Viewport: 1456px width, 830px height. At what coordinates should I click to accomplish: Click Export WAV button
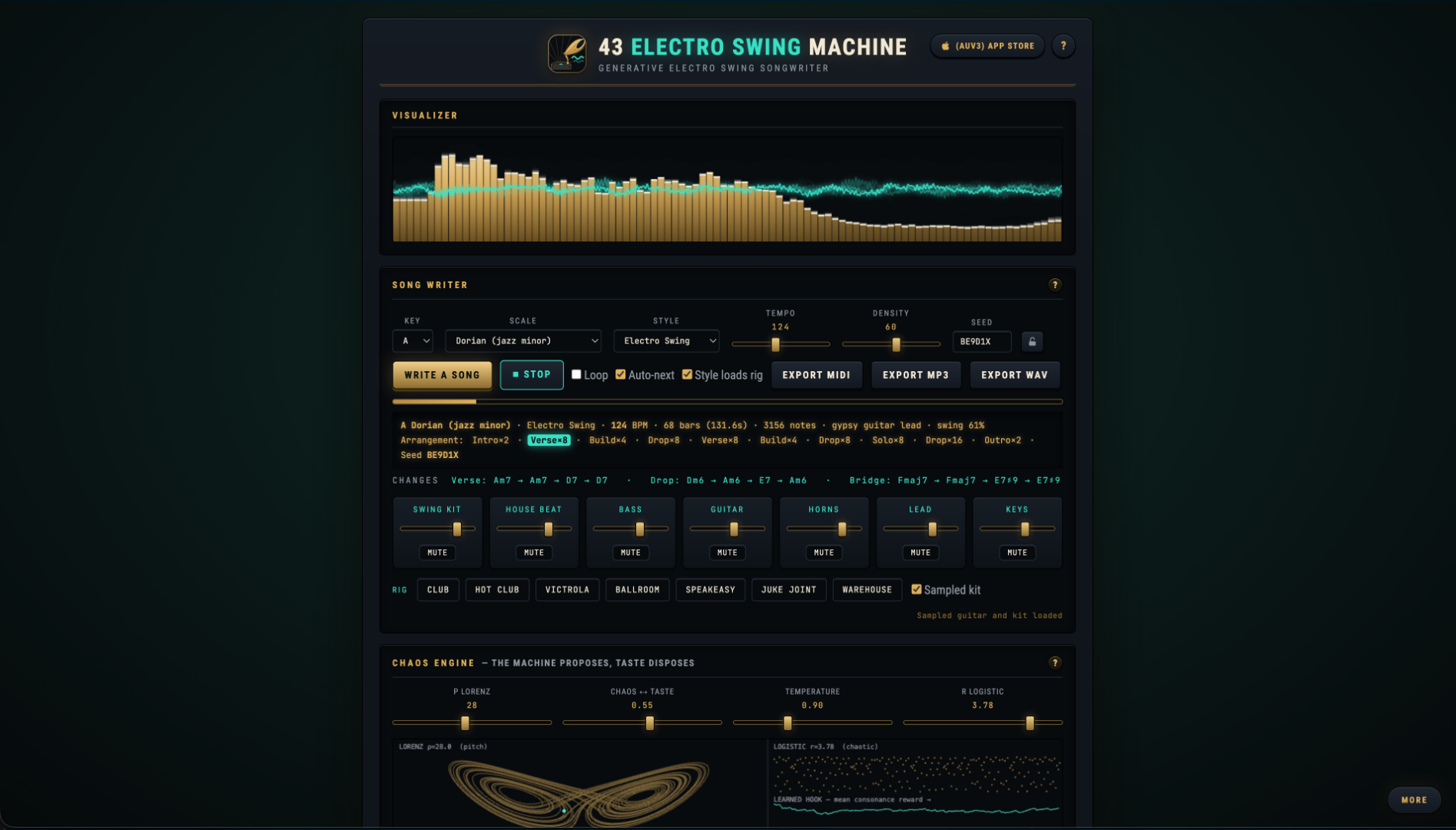1014,375
